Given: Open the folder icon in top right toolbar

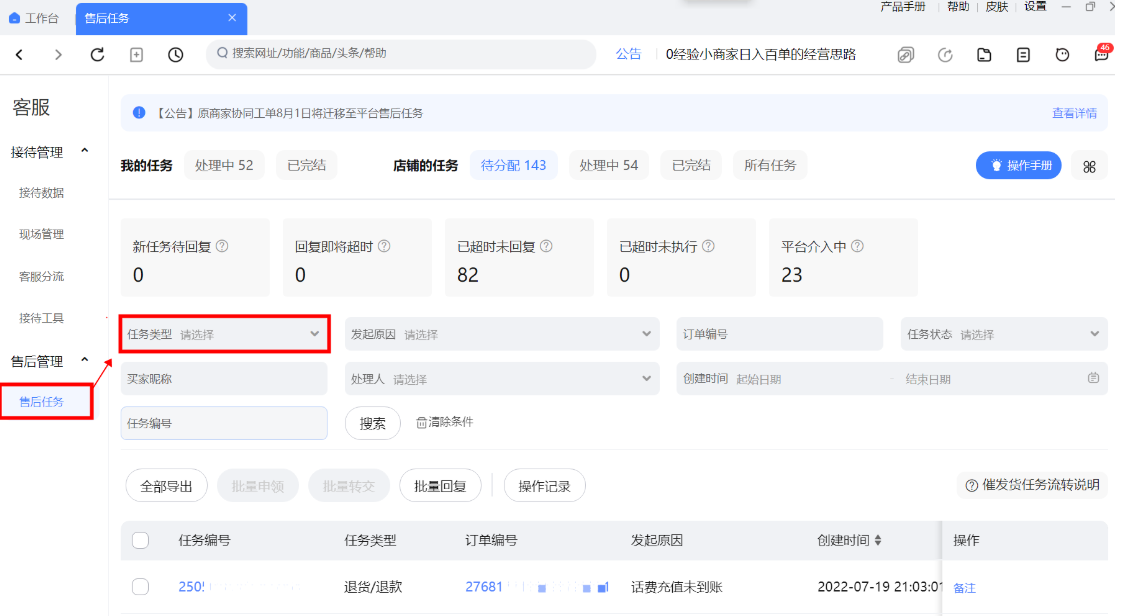Looking at the screenshot, I should pos(984,55).
